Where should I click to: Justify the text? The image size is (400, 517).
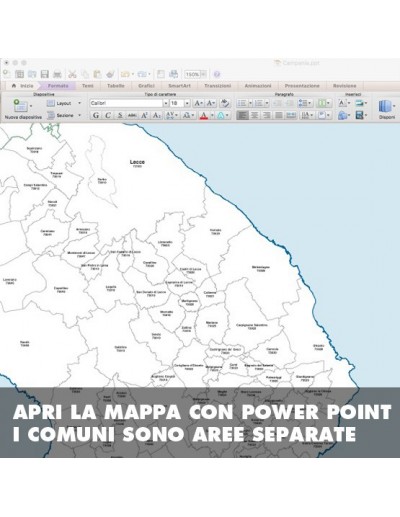pos(279,115)
